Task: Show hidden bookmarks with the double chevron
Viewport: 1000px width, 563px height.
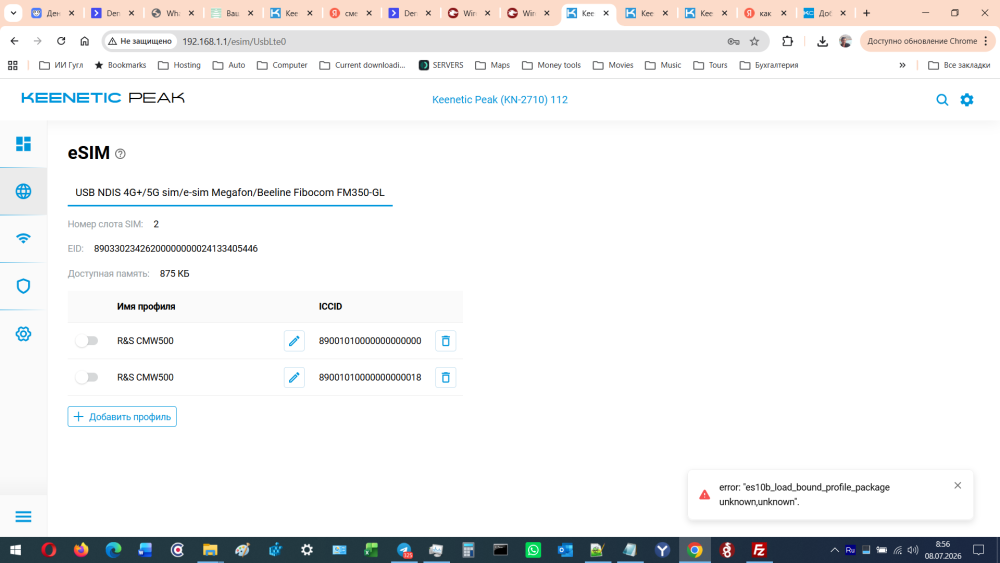Action: pyautogui.click(x=902, y=65)
